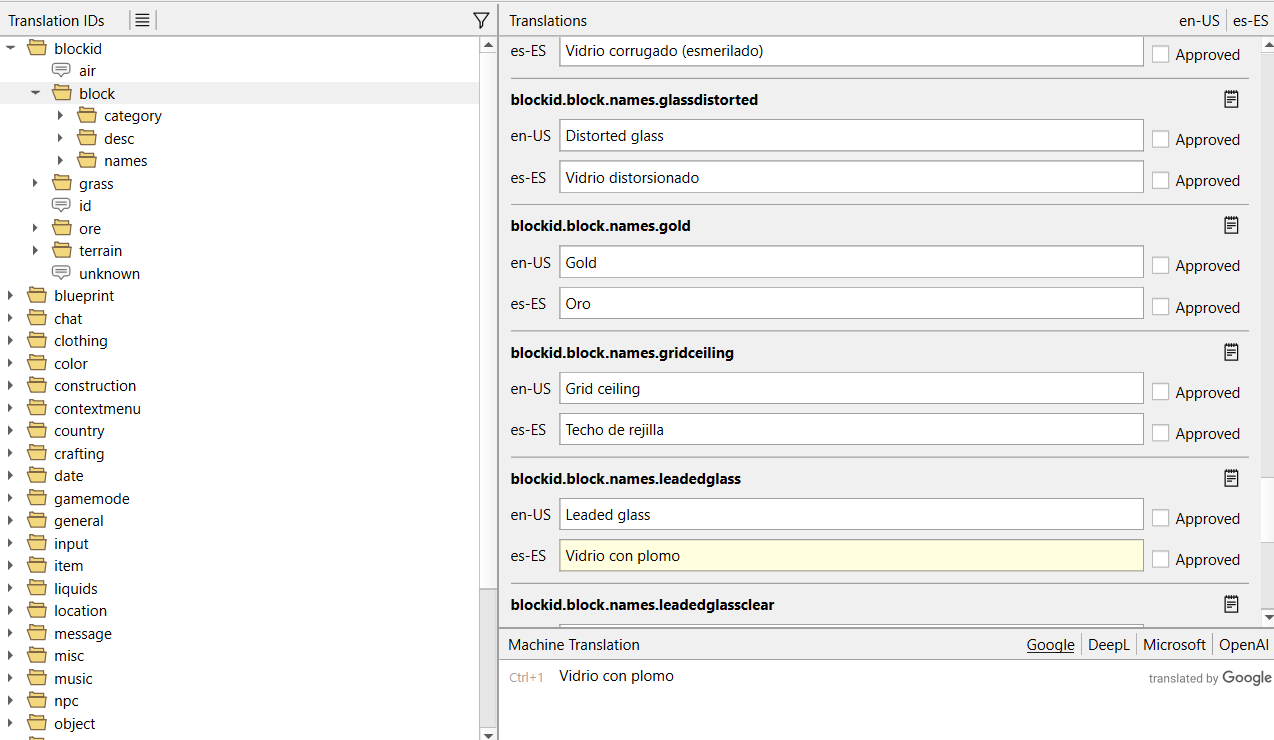Click the notes icon for gold entry
This screenshot has width=1274, height=740.
[1231, 225]
